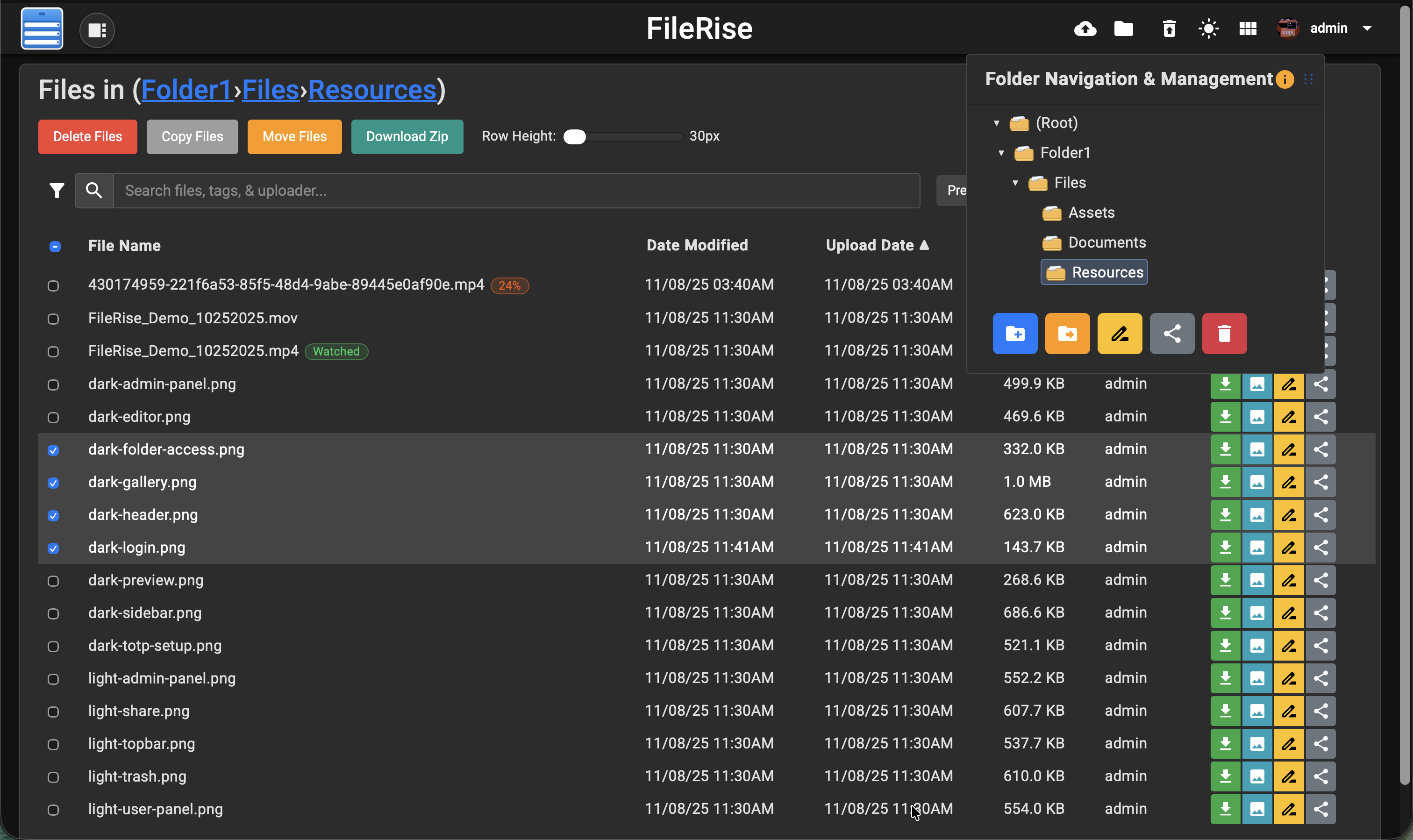Screen dimensions: 1413x840
Task: Collapse the Folder1 tree node arrow
Action: (1001, 153)
